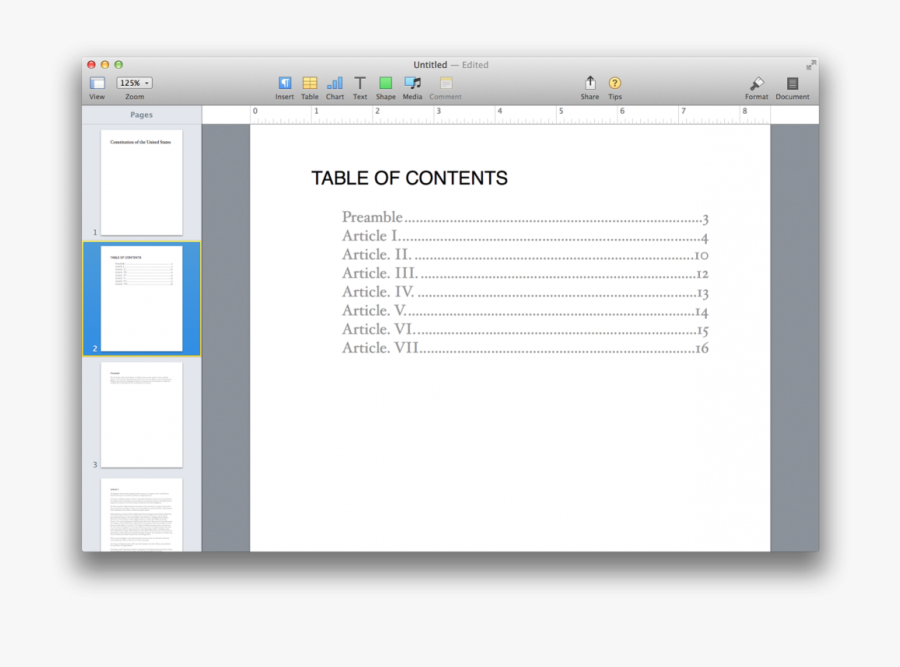Select the Comment tool

(446, 84)
